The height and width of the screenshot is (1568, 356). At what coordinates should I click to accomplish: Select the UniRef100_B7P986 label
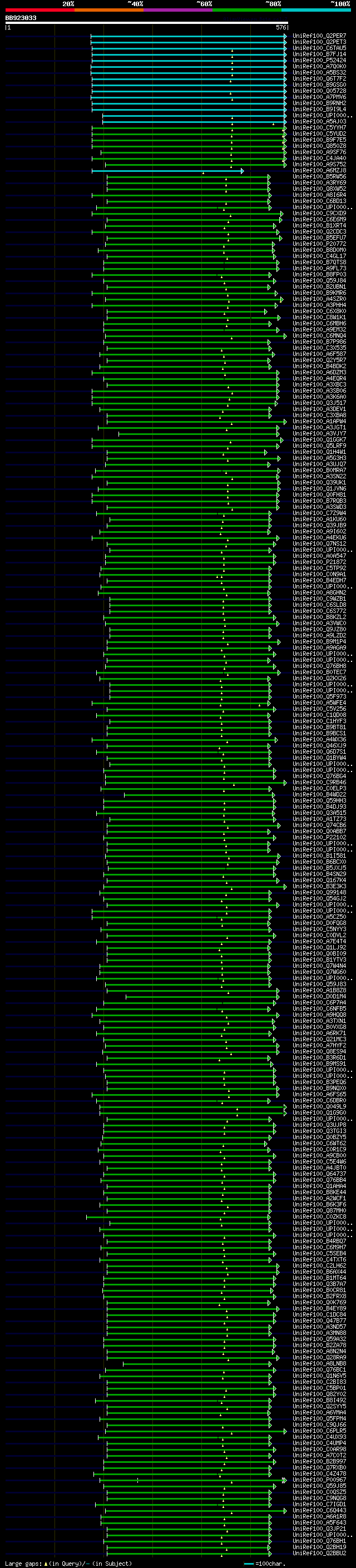[319, 342]
